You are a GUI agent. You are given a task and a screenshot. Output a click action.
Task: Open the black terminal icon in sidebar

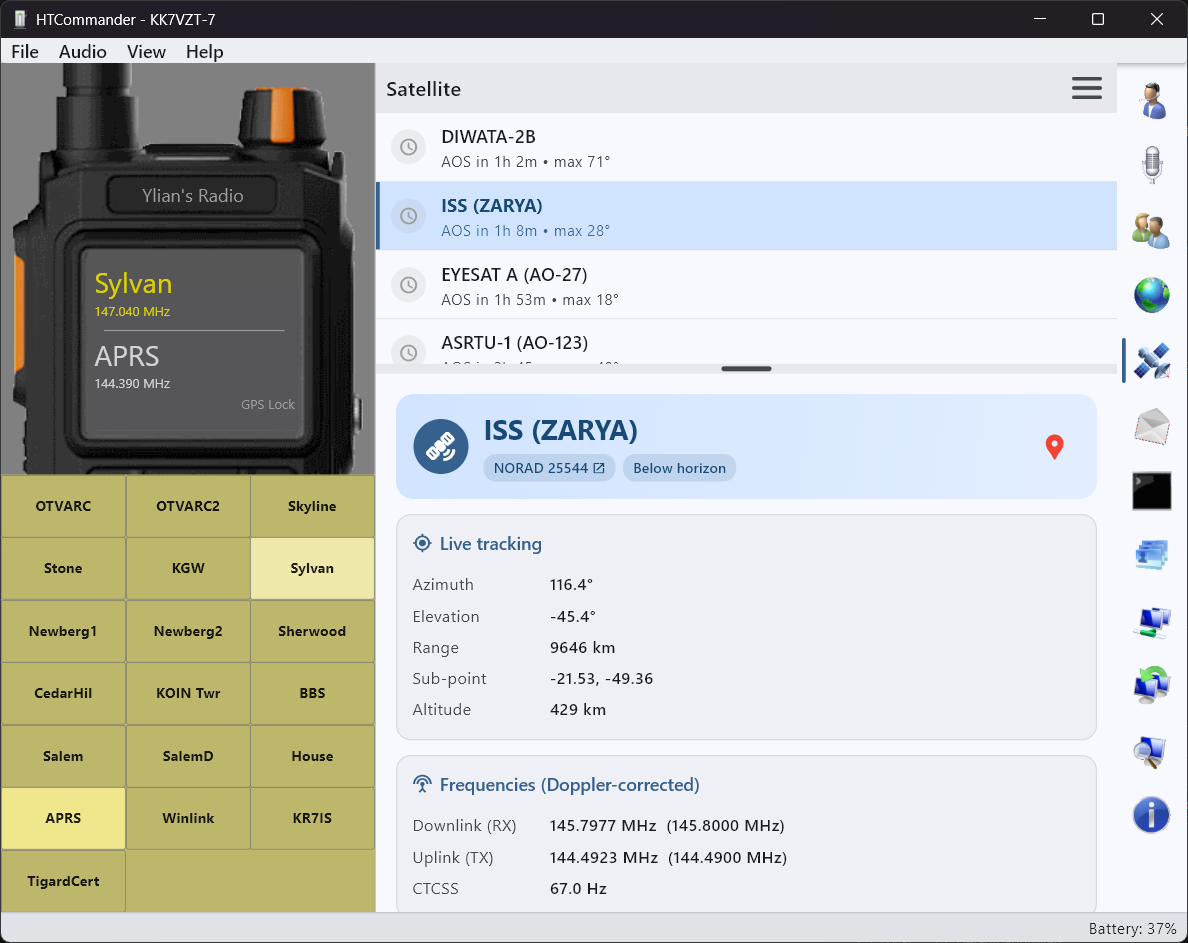(x=1152, y=491)
